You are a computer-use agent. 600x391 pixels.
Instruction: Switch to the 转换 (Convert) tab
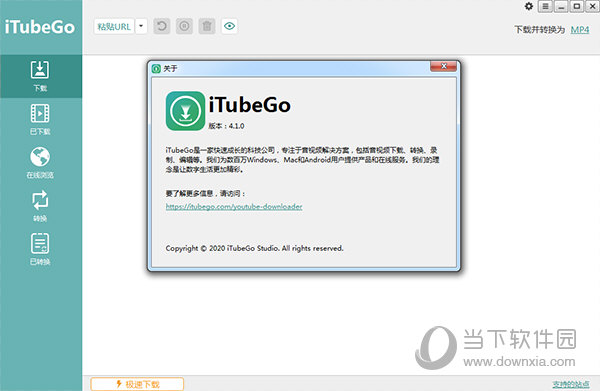pos(40,206)
